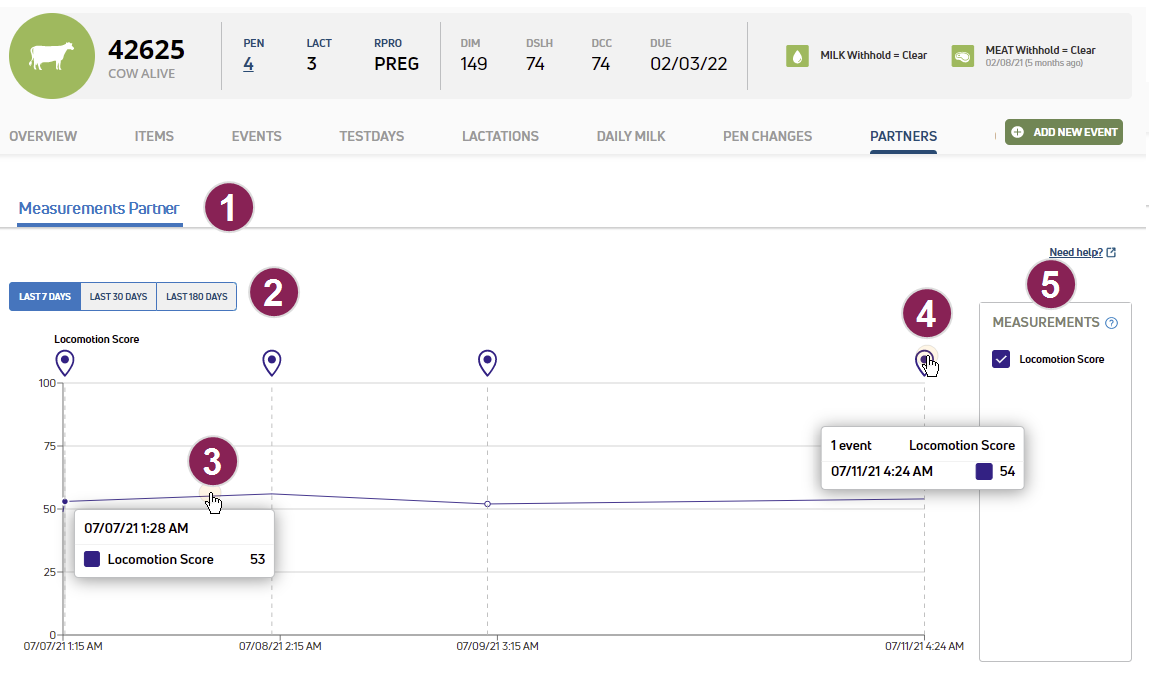
Task: Select the Last 7 Days range
Action: [45, 297]
